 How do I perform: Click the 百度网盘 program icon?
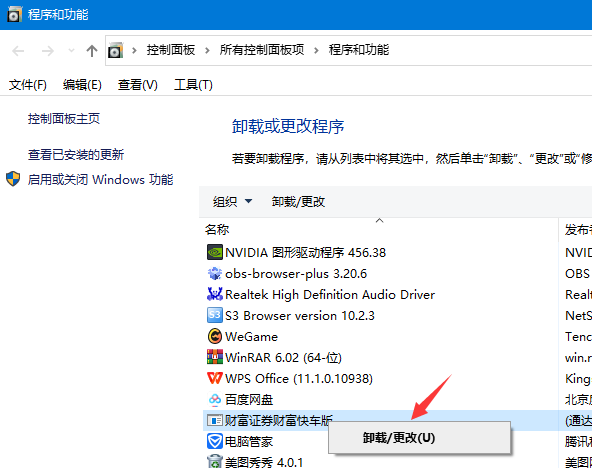[x=215, y=399]
